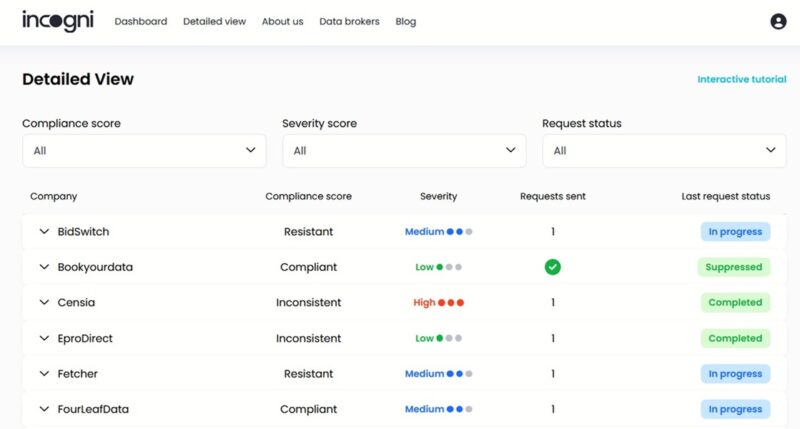Open the Request status filter dropdown
The width and height of the screenshot is (800, 429).
tap(664, 150)
